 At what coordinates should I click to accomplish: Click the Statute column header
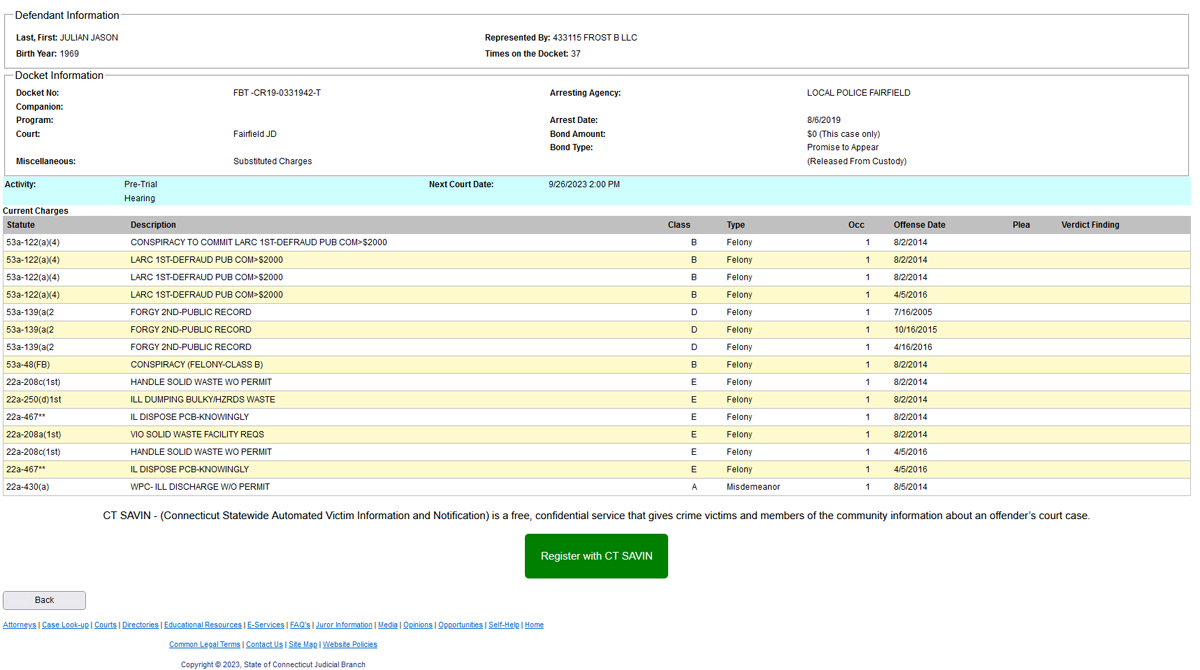pyautogui.click(x=21, y=225)
